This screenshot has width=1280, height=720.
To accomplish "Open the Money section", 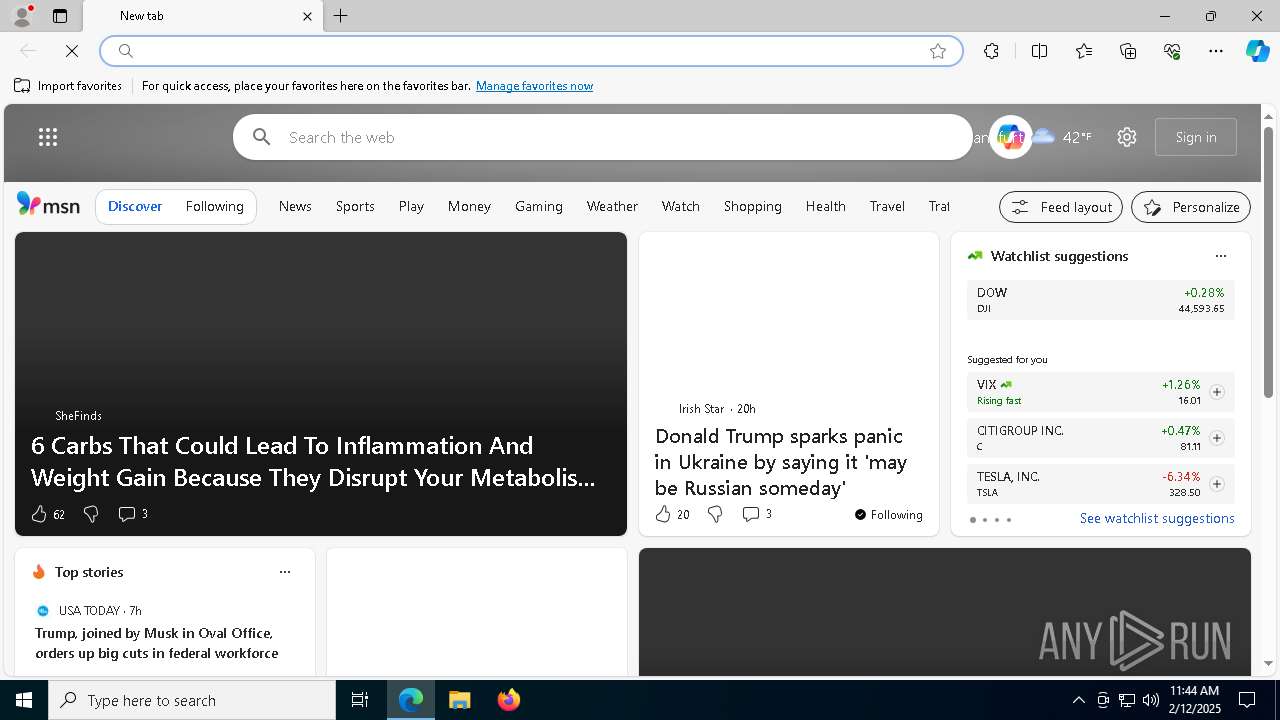I will coord(469,206).
